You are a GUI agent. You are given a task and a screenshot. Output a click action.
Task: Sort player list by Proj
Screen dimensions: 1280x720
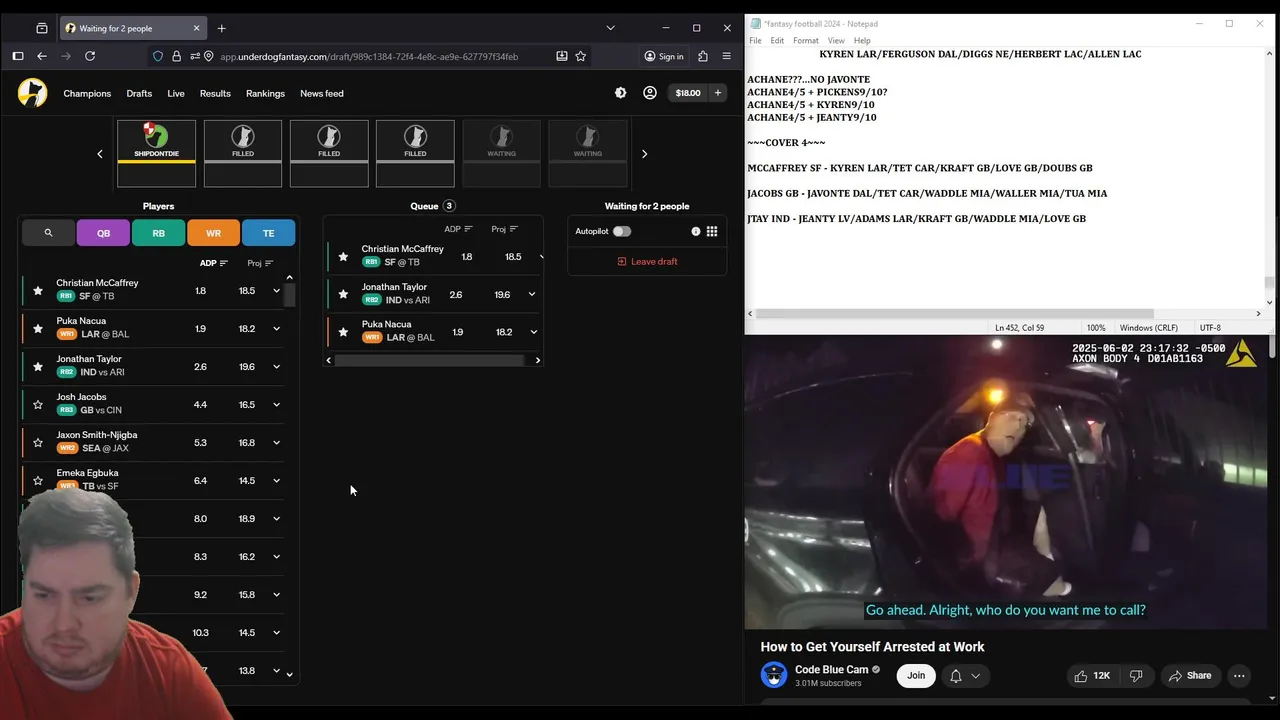point(260,263)
